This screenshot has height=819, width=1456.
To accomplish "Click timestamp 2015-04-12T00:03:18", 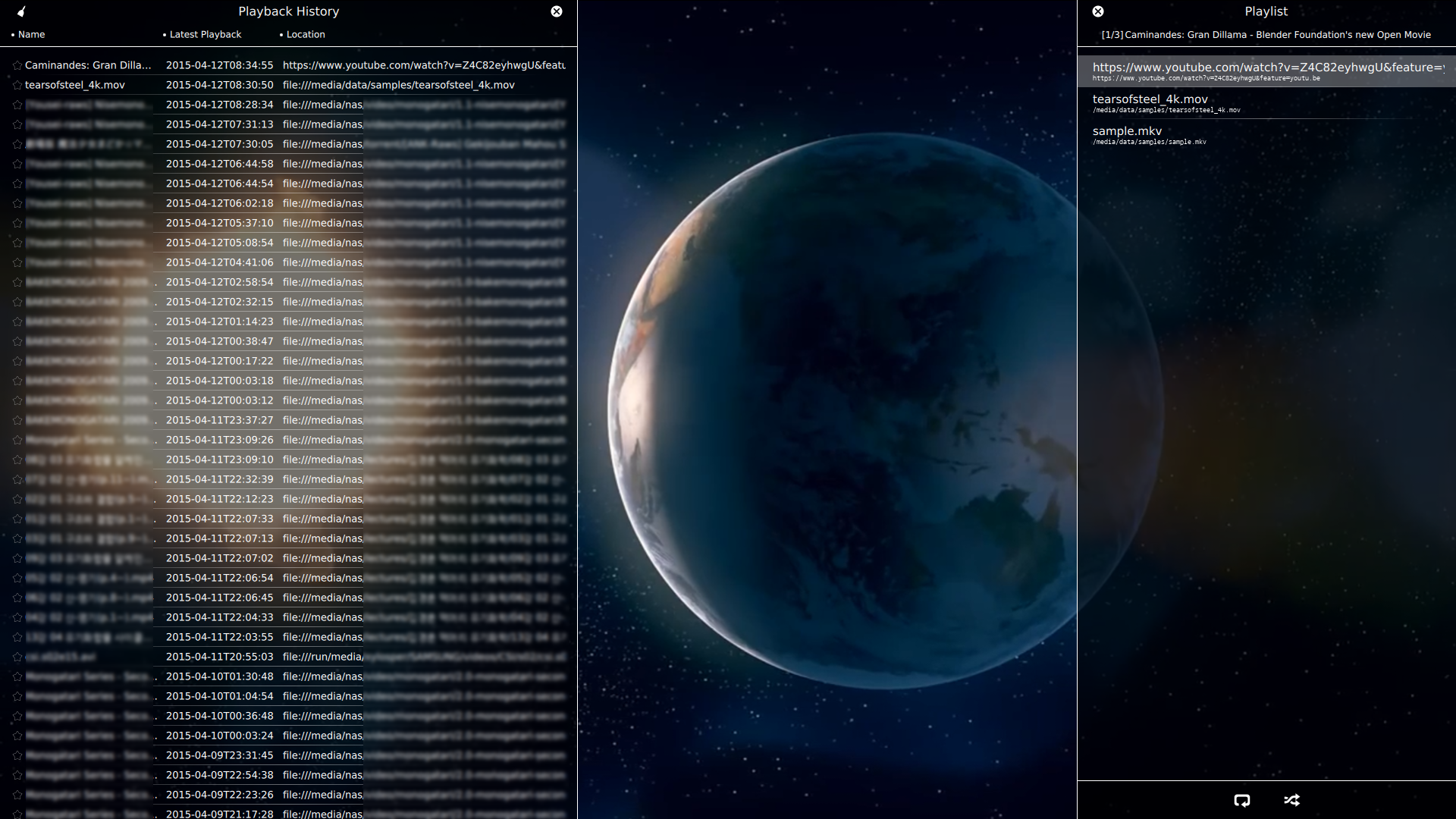I will pyautogui.click(x=219, y=381).
